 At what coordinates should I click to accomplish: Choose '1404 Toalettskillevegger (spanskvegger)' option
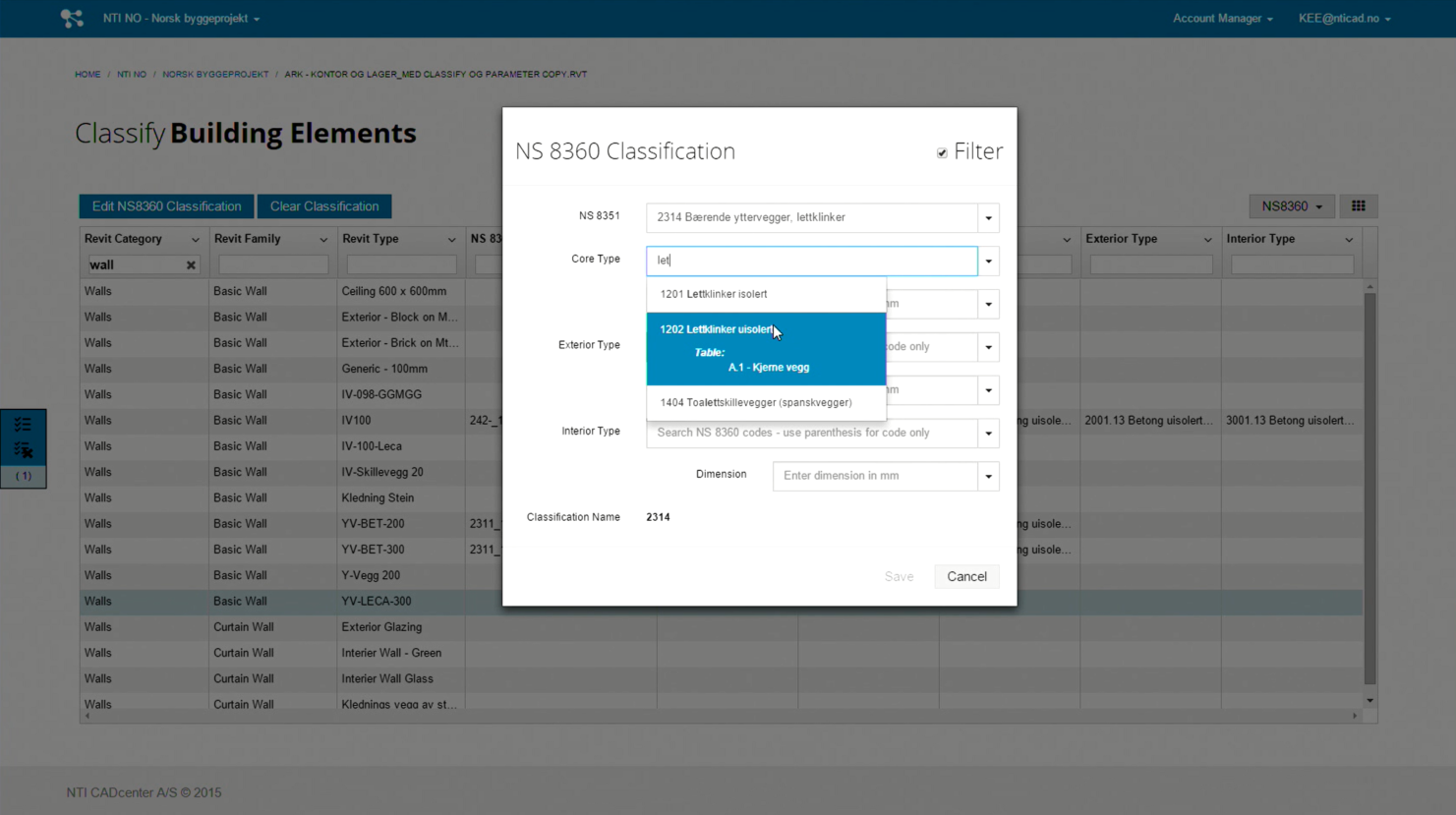pyautogui.click(x=755, y=403)
